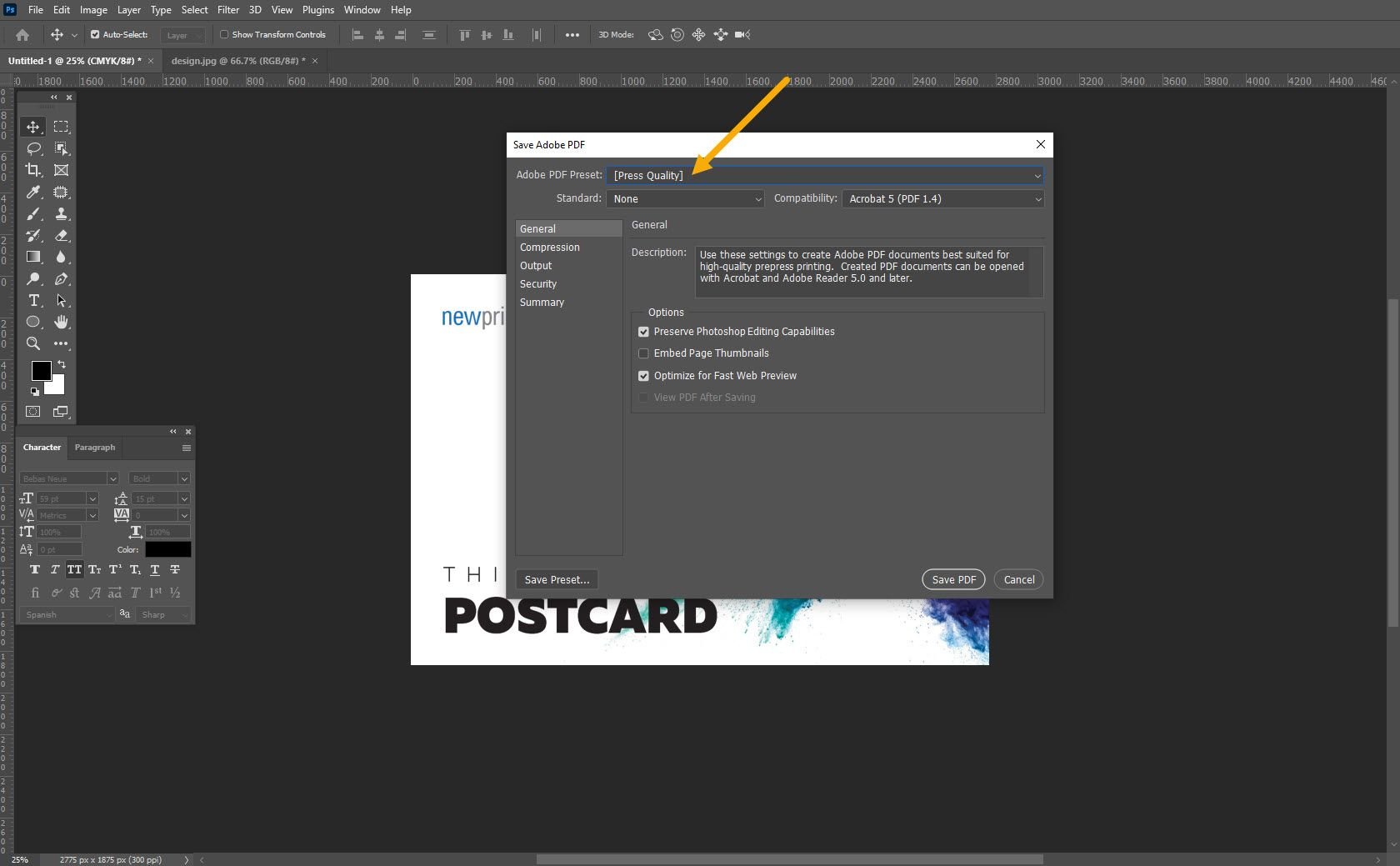Select the Hand tool

[61, 322]
